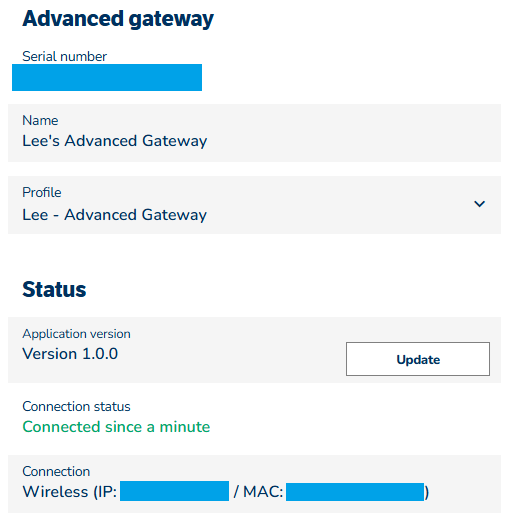This screenshot has height=520, width=509.
Task: Click the Connected since a minute status
Action: [x=116, y=427]
